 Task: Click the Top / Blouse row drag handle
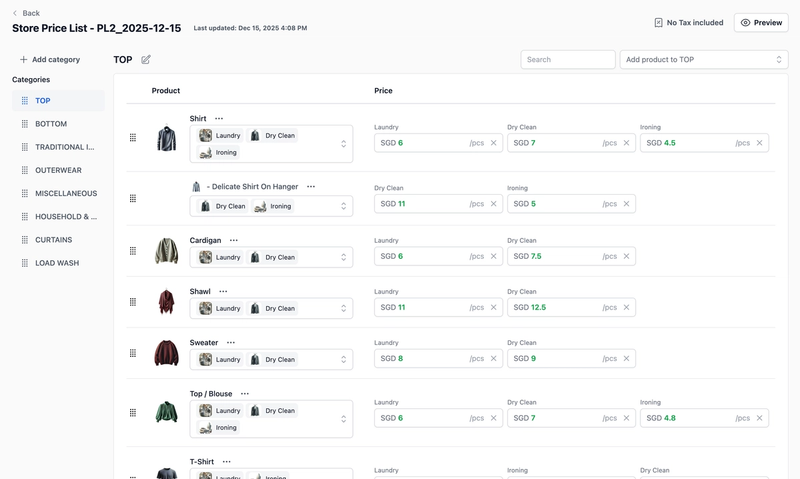pyautogui.click(x=133, y=413)
